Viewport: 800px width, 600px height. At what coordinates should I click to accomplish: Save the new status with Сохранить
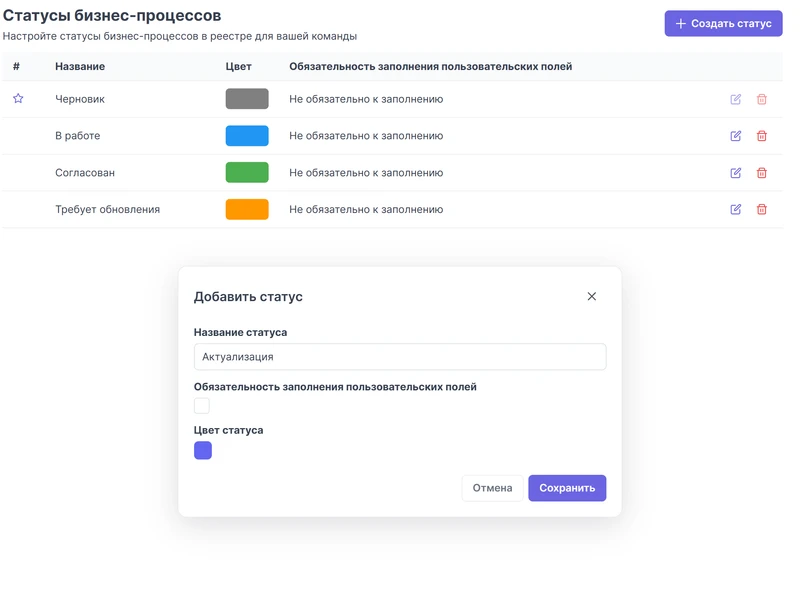(567, 488)
